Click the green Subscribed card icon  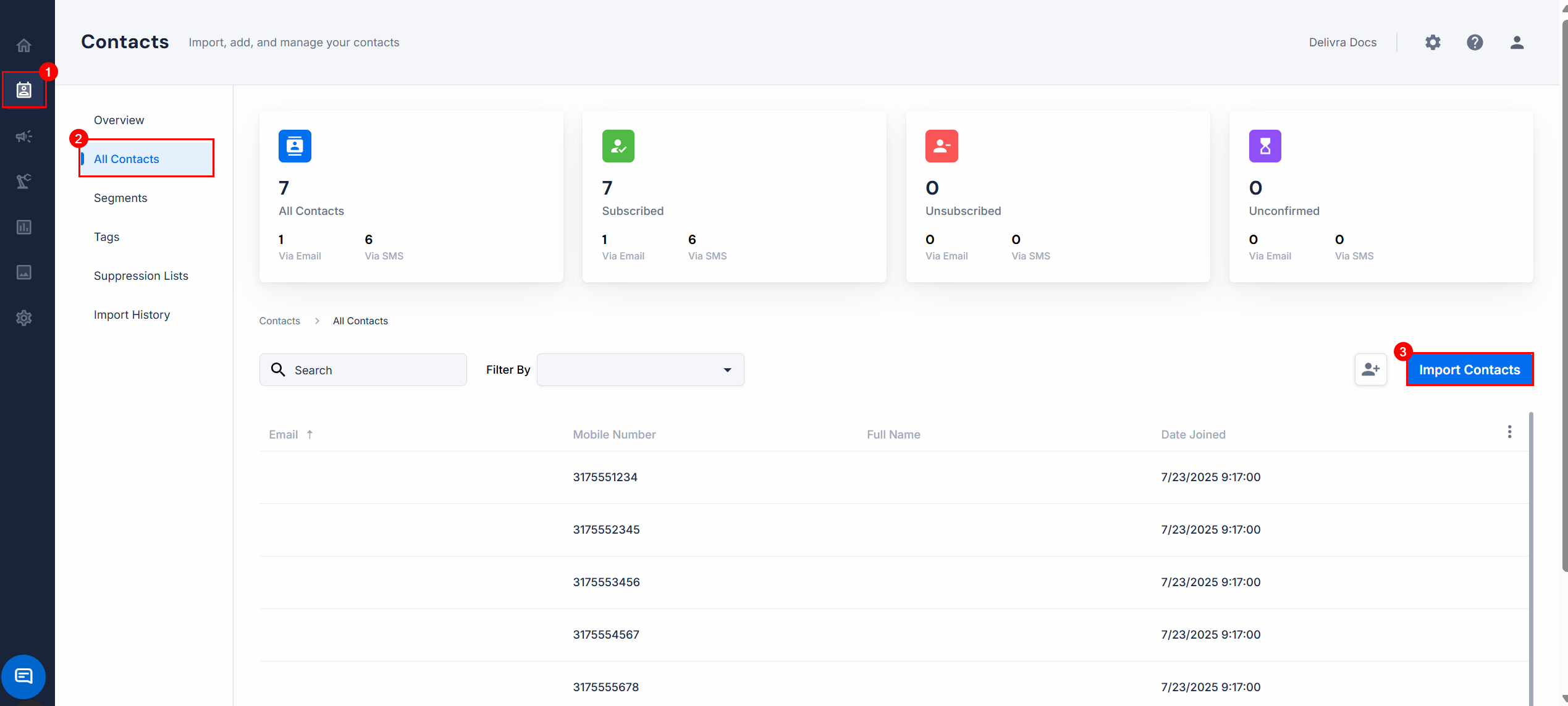pyautogui.click(x=618, y=146)
